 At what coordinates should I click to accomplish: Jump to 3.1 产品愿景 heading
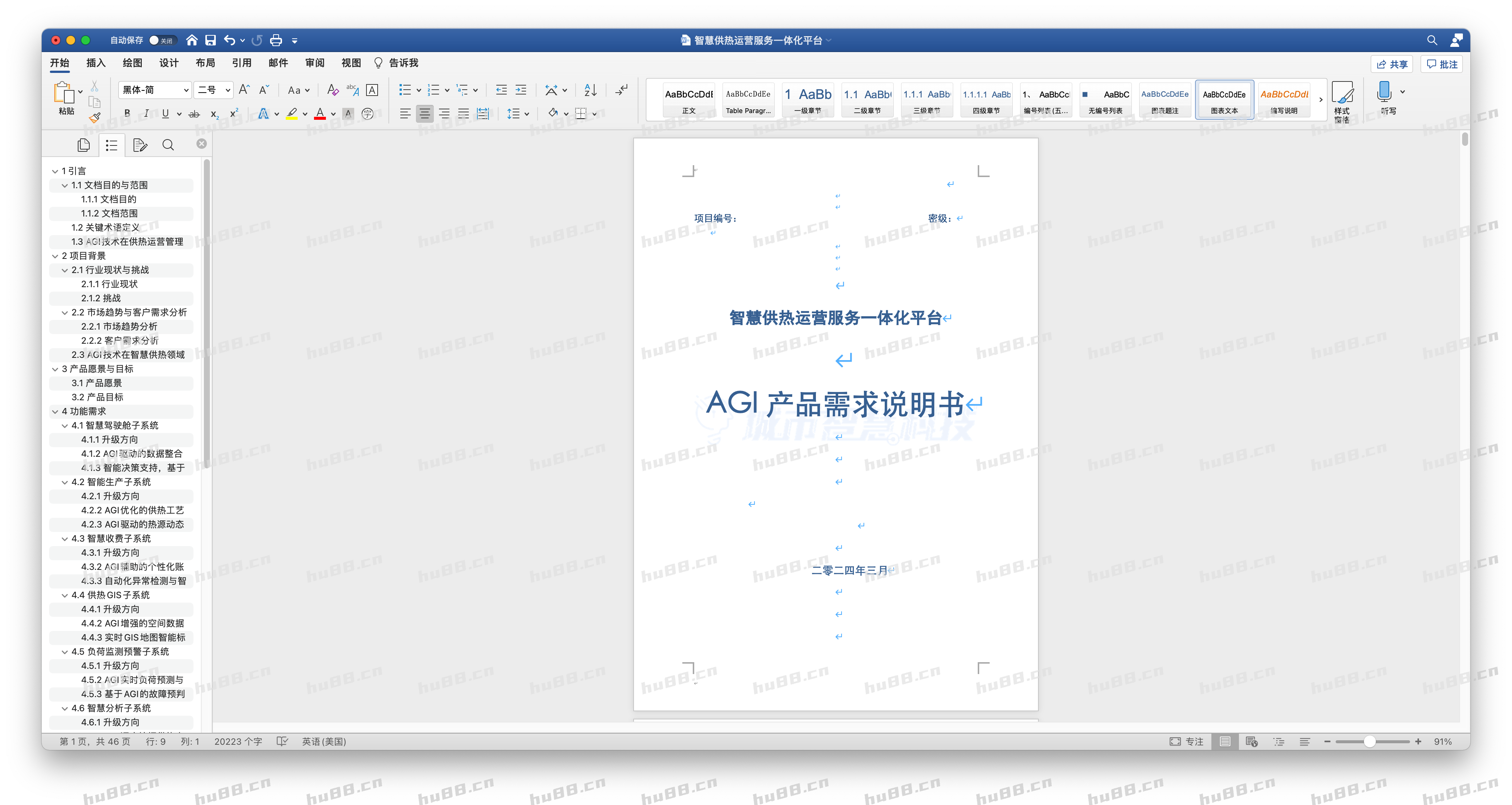tap(97, 383)
